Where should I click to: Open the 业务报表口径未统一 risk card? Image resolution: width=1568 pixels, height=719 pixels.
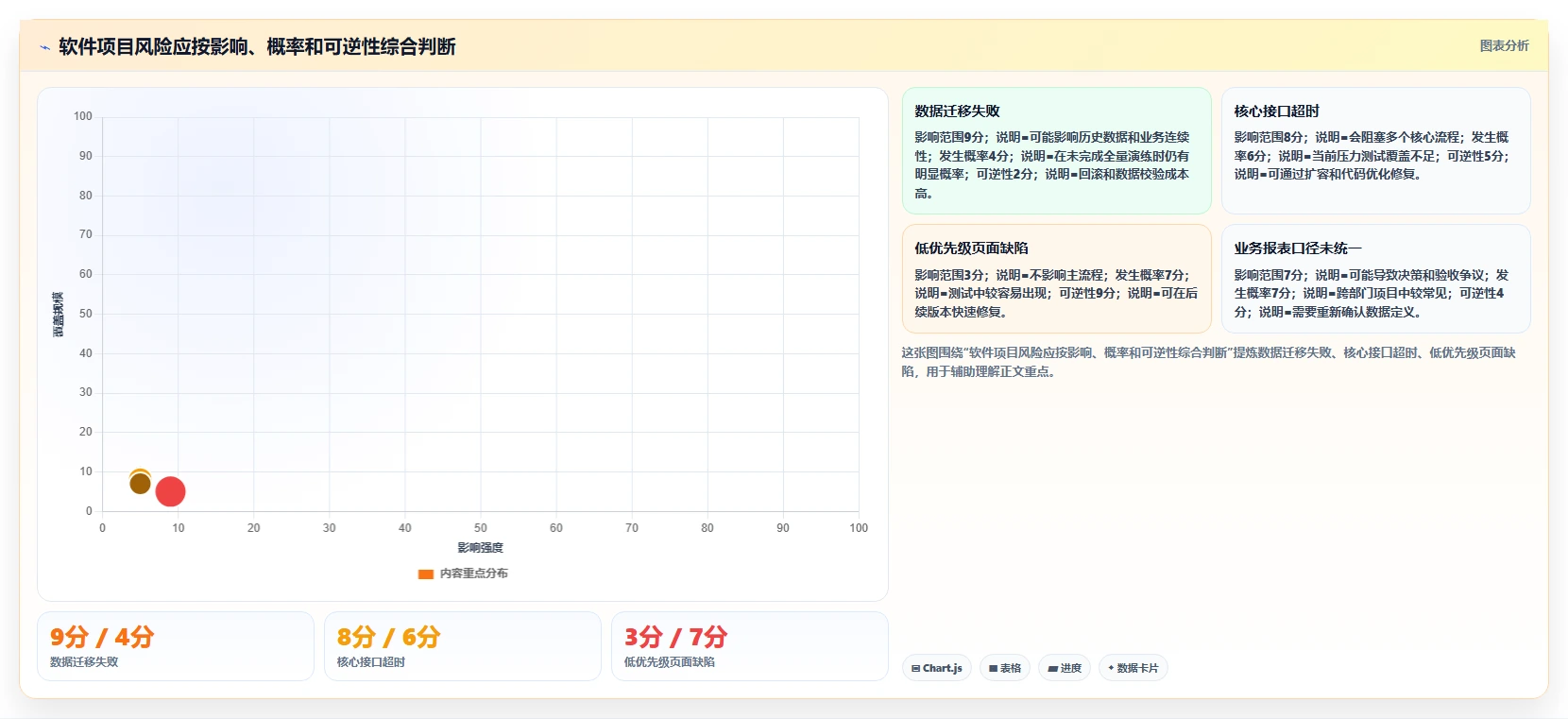[x=1375, y=279]
